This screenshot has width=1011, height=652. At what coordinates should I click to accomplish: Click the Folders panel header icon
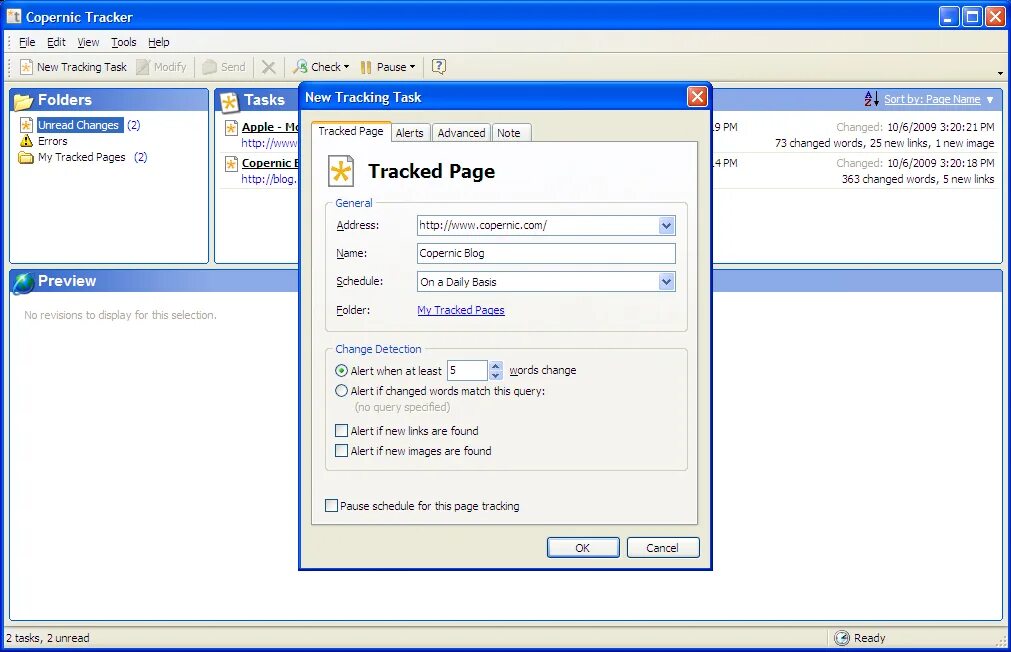[x=23, y=101]
